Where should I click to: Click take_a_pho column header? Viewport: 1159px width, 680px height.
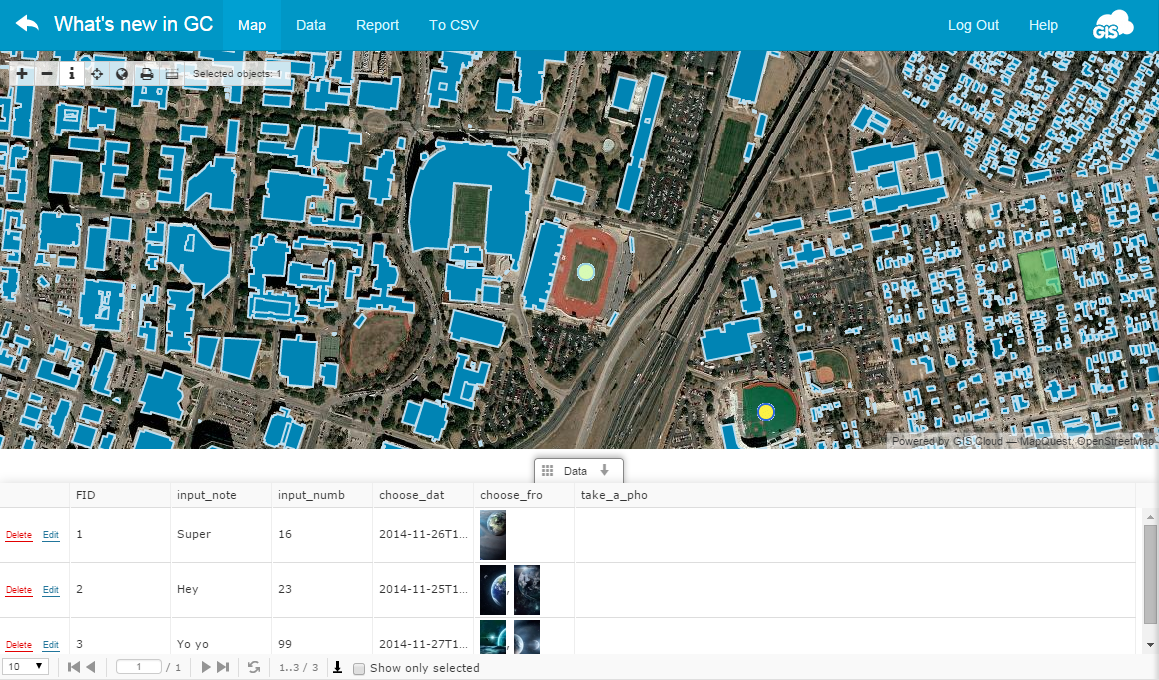[855, 495]
